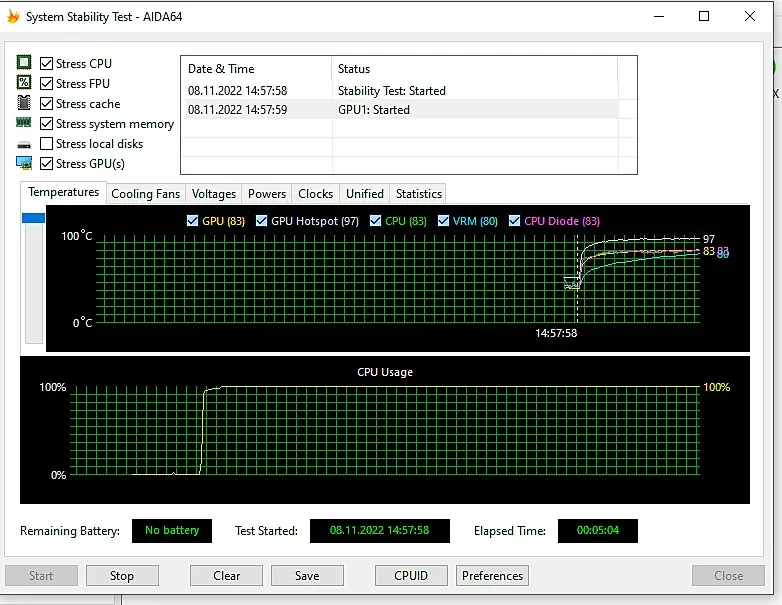
Task: Switch to the Temperatures tab
Action: 63,192
